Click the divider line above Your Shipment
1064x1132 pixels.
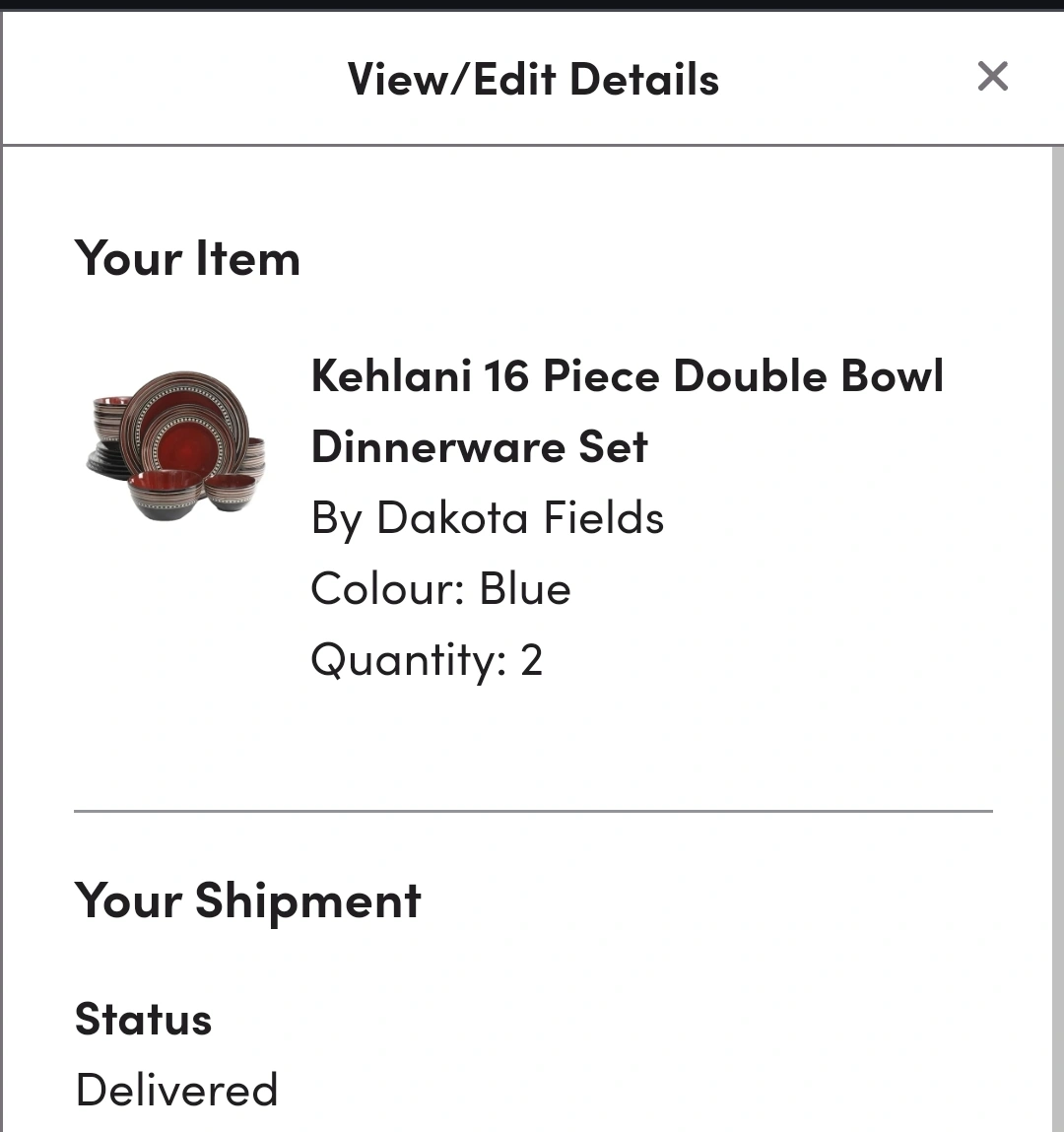pyautogui.click(x=533, y=811)
